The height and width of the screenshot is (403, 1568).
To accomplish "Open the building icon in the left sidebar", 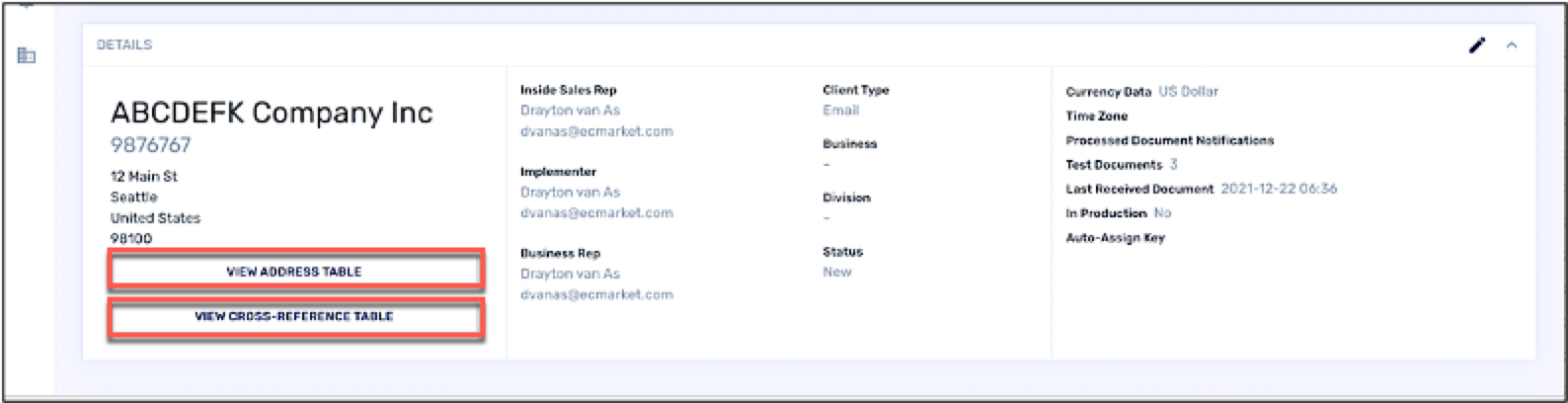I will coord(27,55).
